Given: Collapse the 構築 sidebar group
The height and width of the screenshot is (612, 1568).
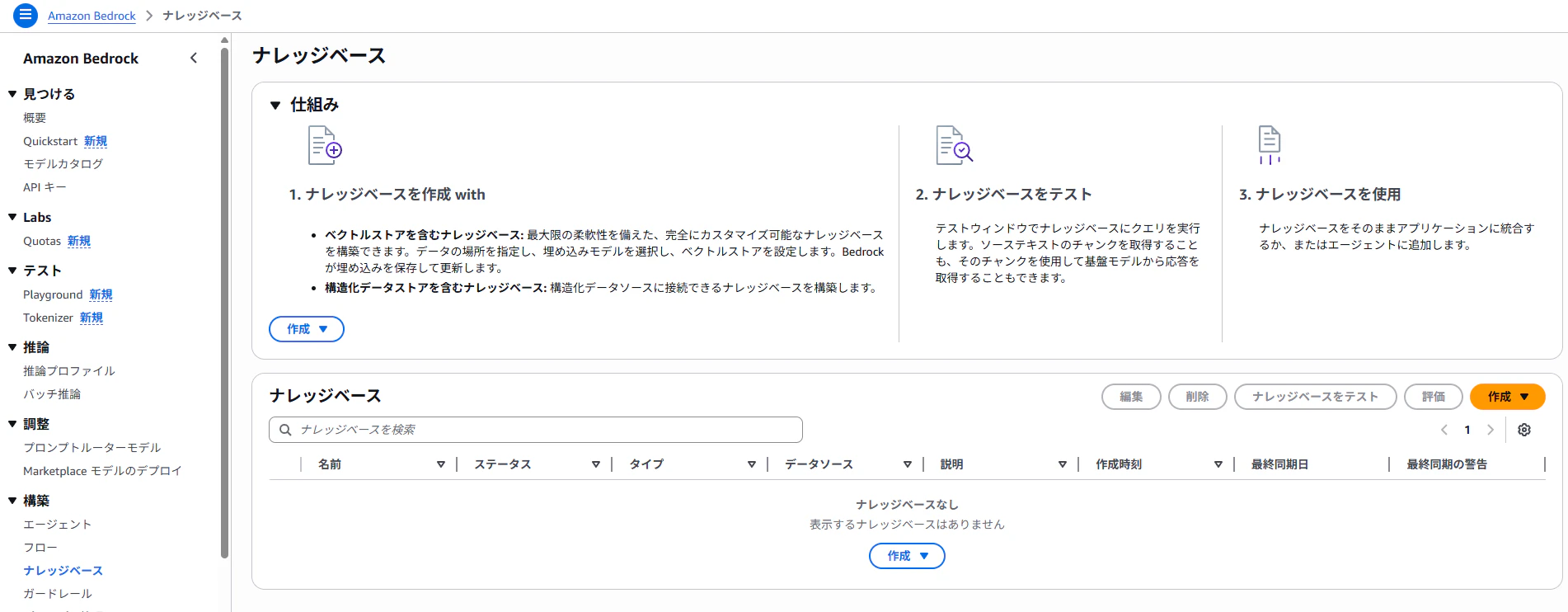Looking at the screenshot, I should coord(12,501).
